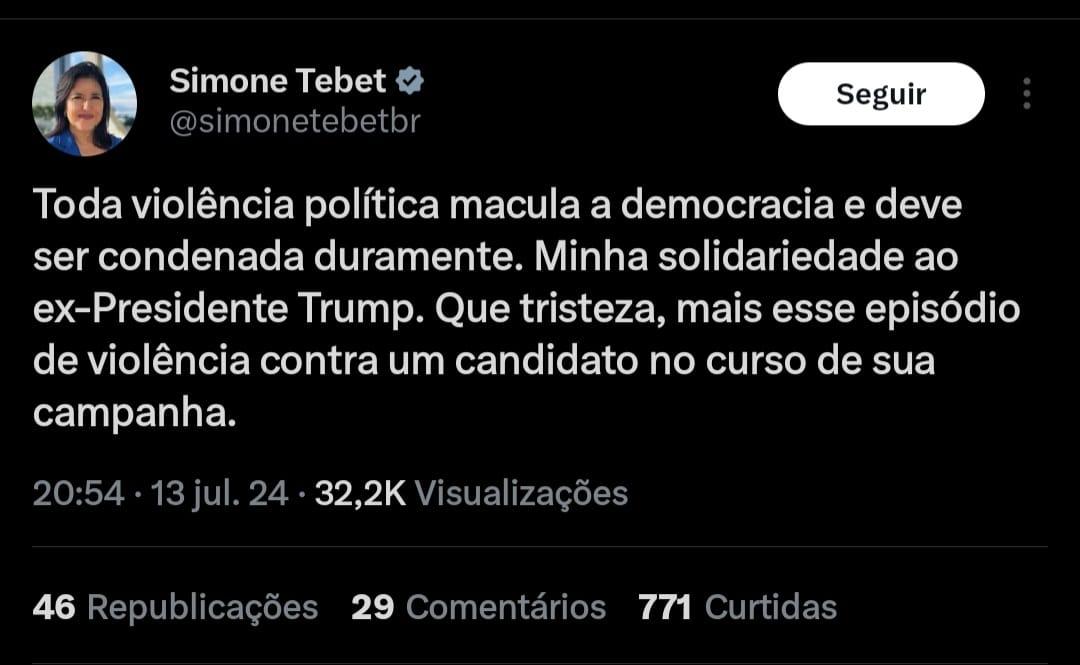Image resolution: width=1080 pixels, height=665 pixels.
Task: Open Simone Tebet's profile picture
Action: [x=84, y=104]
